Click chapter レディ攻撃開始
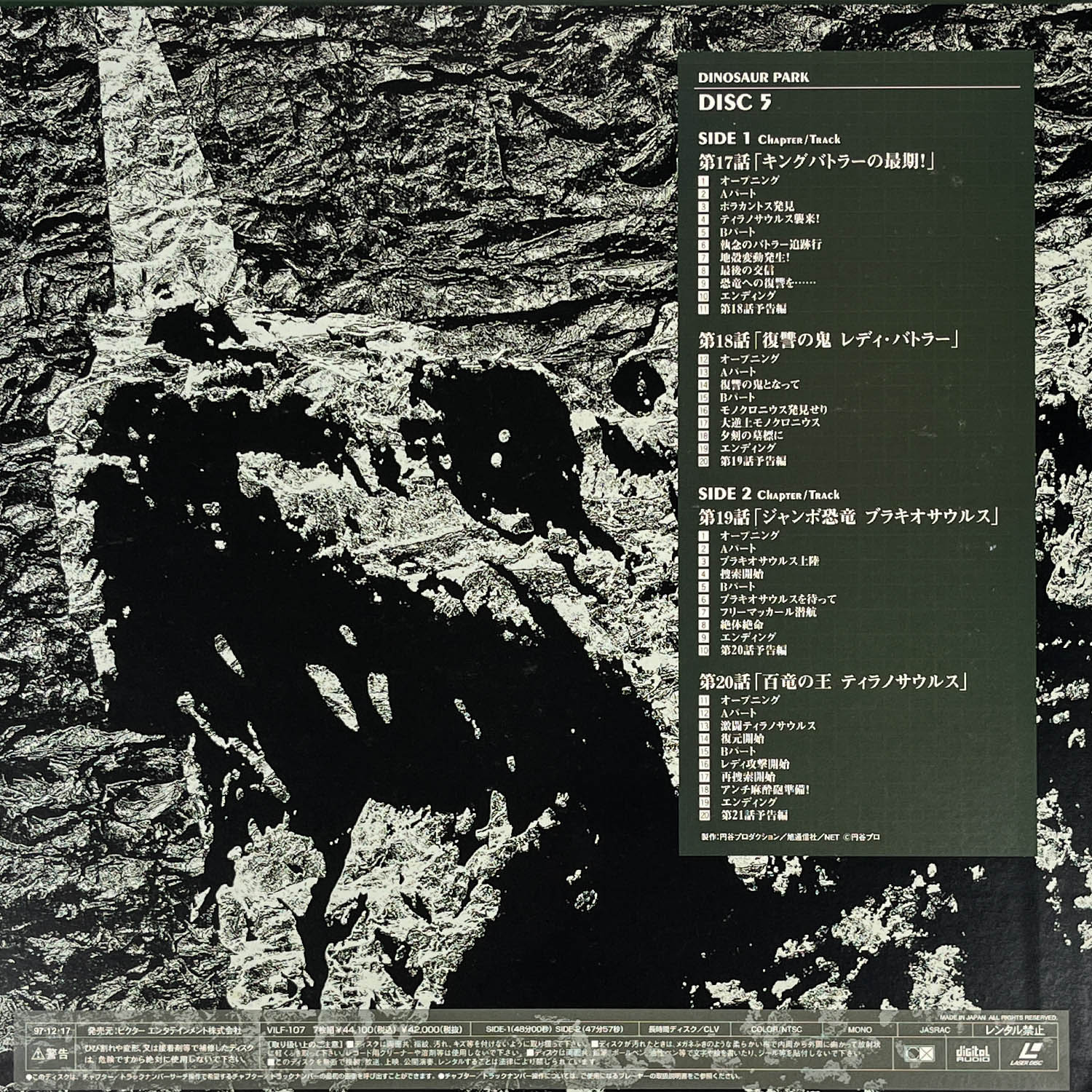Screen dimensions: 1092x1092 [754, 764]
